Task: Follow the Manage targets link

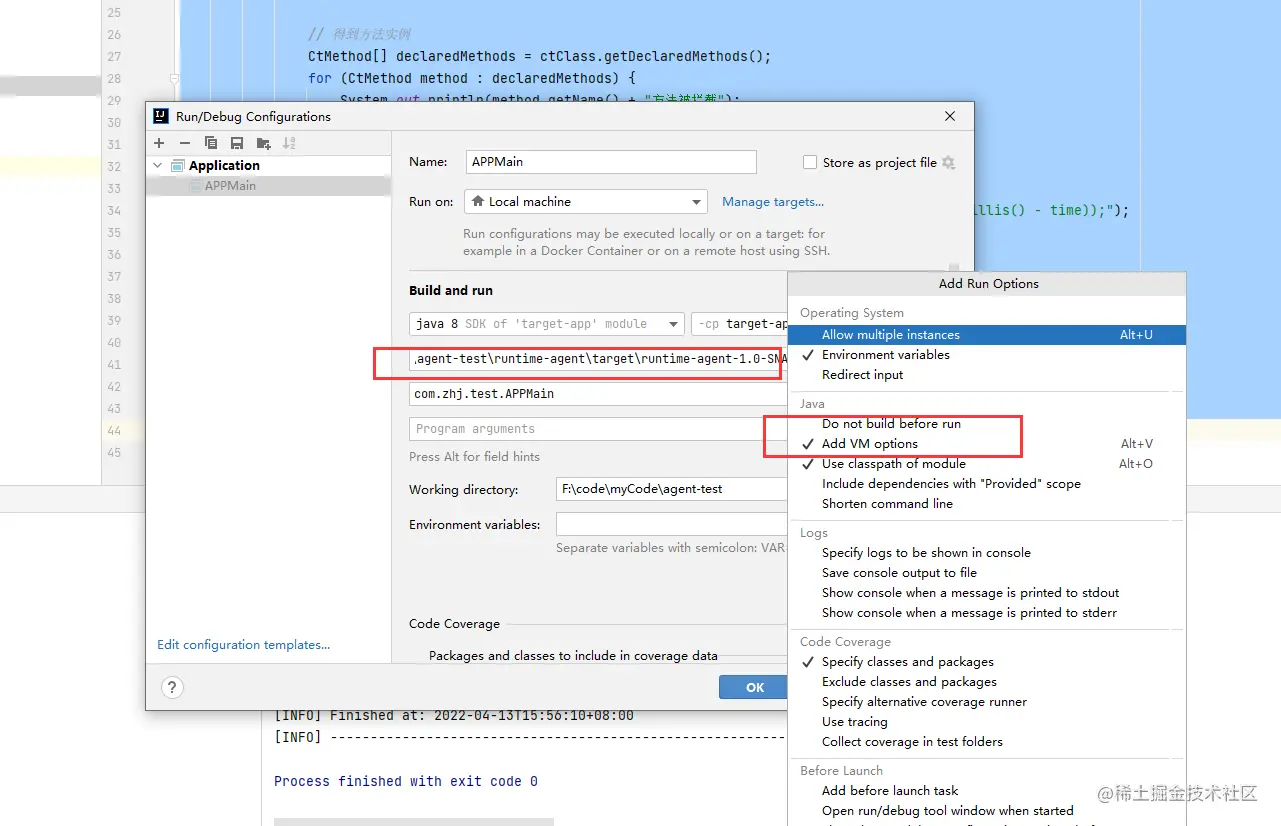Action: (x=773, y=201)
